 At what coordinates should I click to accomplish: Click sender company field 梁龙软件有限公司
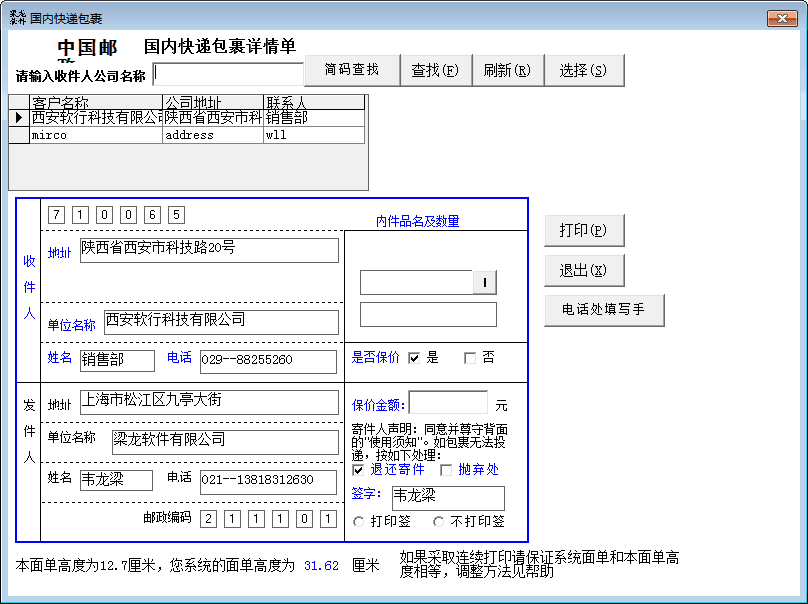(x=225, y=442)
